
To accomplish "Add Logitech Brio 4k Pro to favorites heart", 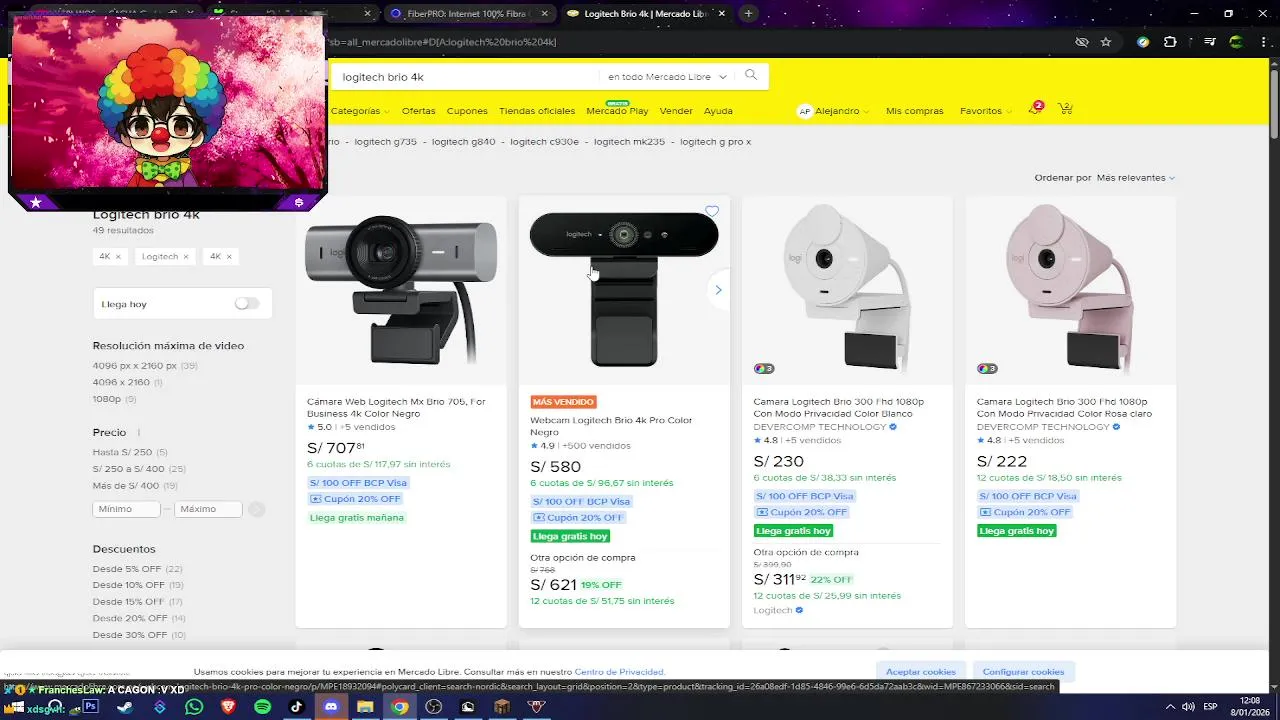I will coord(712,212).
